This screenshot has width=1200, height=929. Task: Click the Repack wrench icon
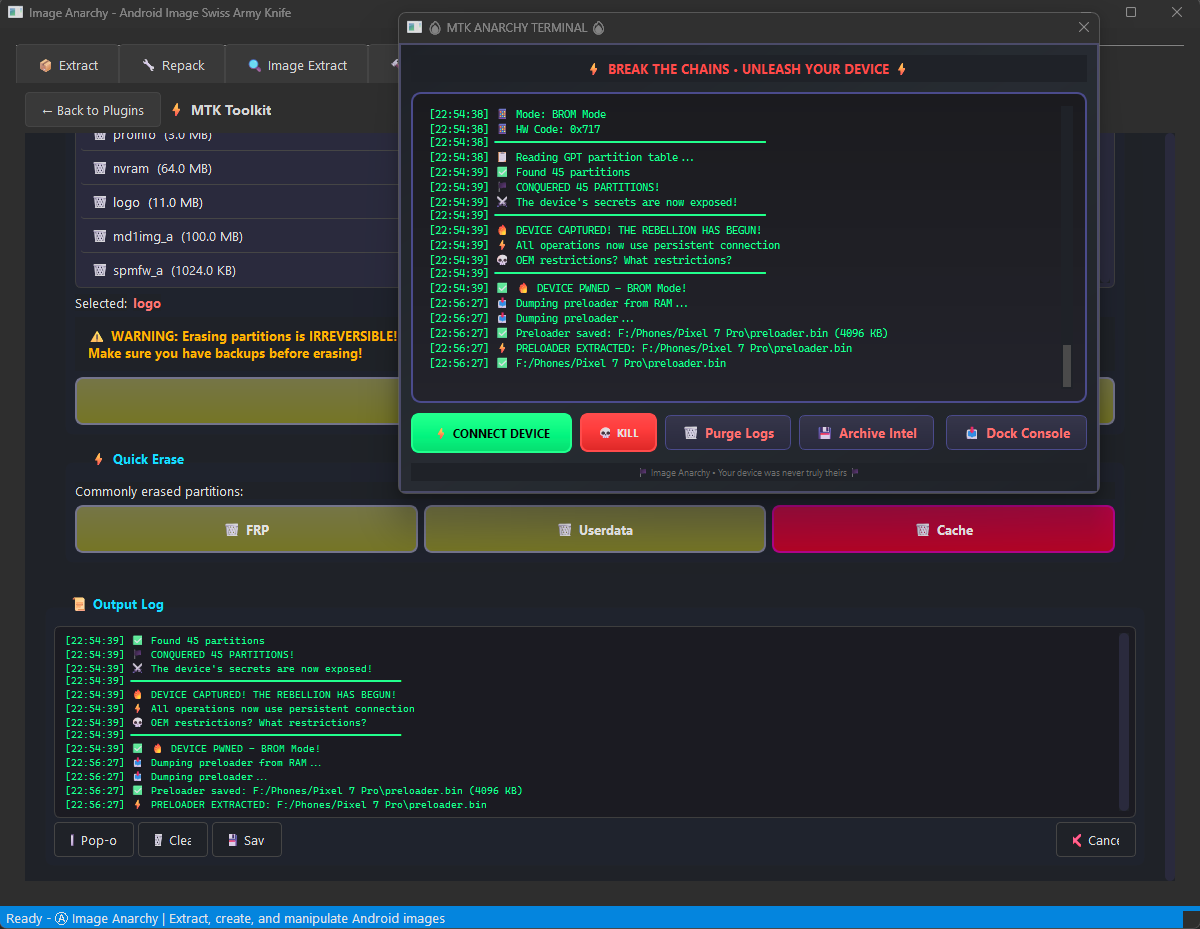pos(151,64)
